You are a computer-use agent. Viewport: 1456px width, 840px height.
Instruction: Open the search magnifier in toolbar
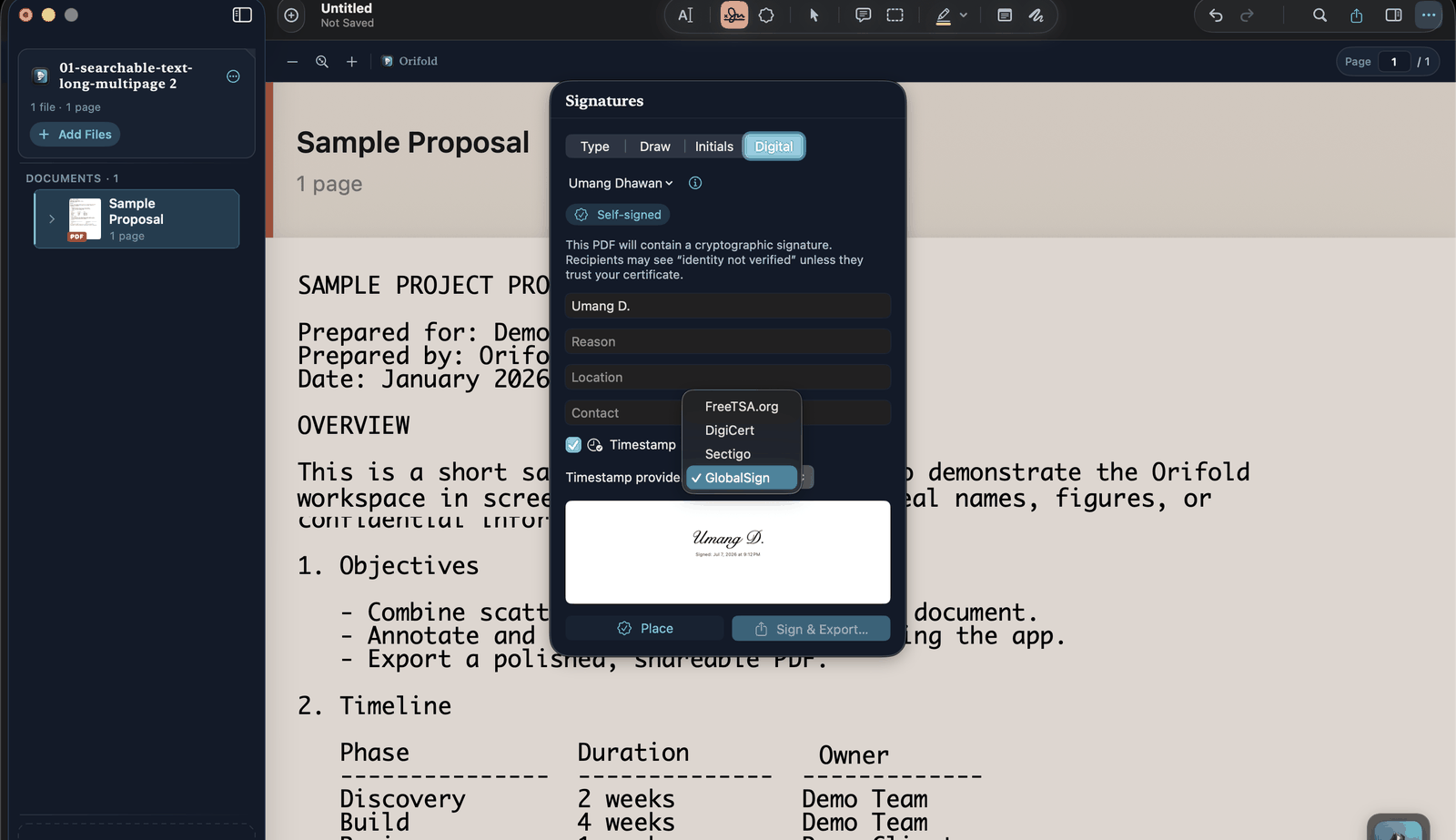(1319, 15)
